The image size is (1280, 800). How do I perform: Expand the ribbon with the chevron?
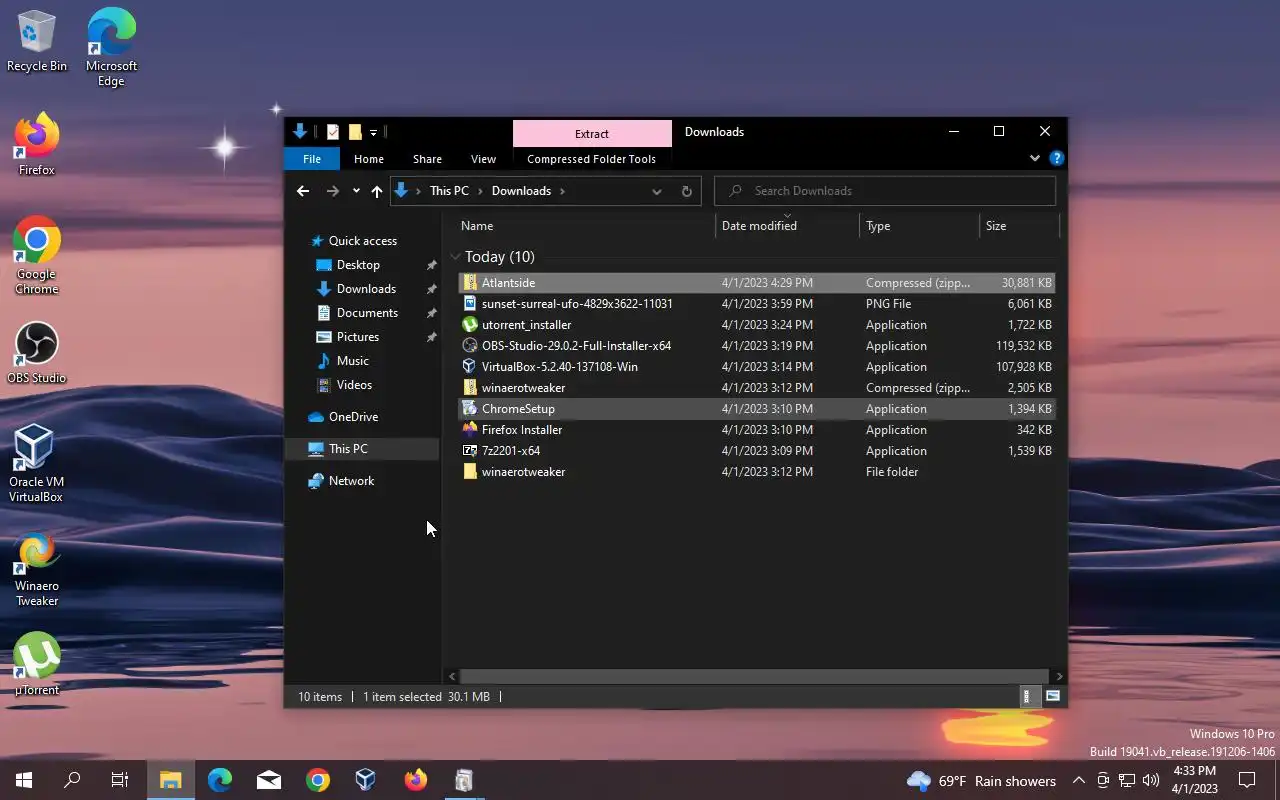[1035, 158]
